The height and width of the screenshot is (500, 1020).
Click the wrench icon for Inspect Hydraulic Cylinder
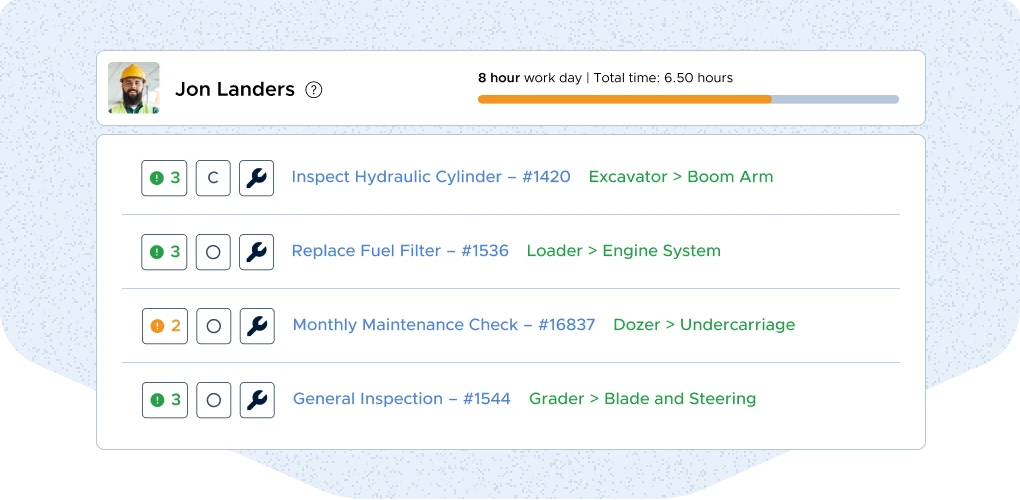click(x=256, y=178)
